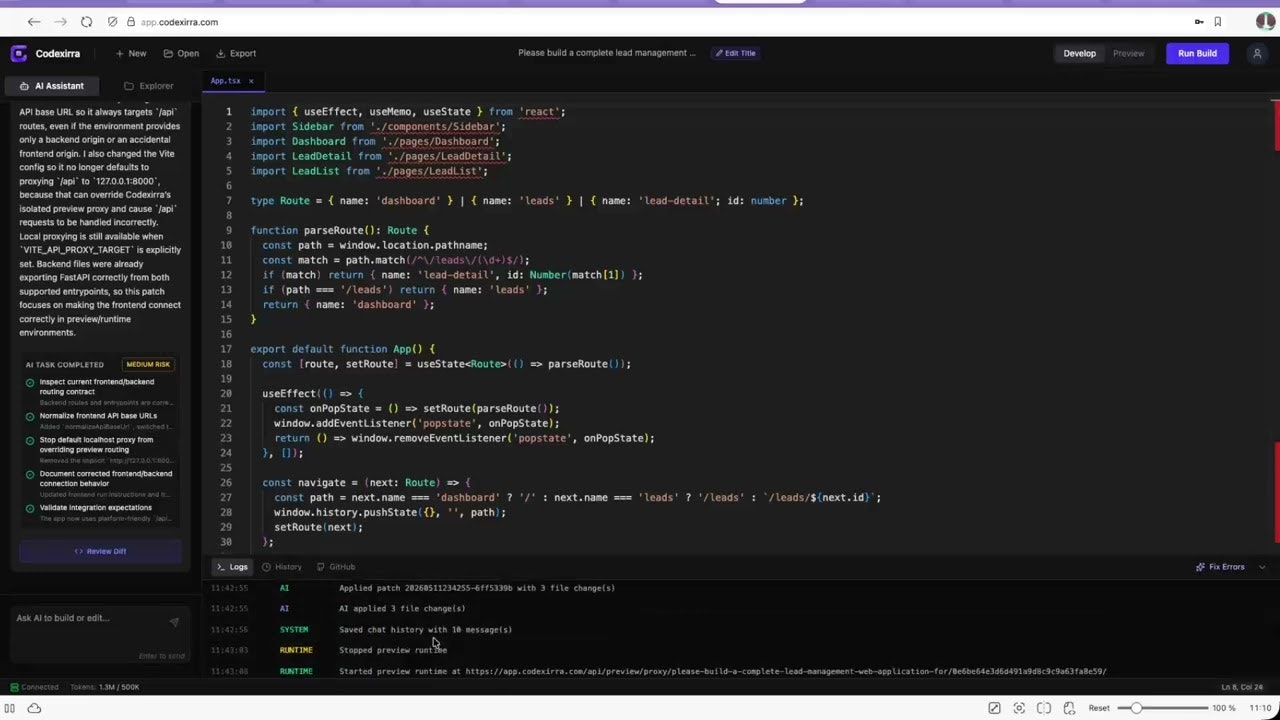The image size is (1280, 720).
Task: Open the Explorer tab
Action: click(x=149, y=86)
